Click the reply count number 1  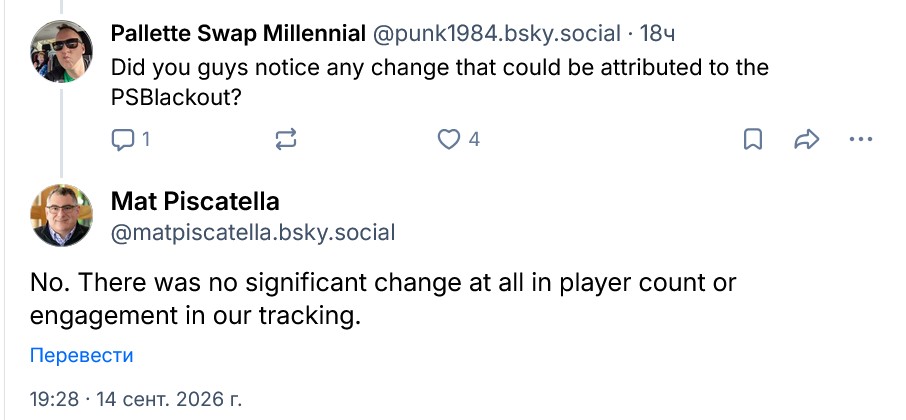tap(146, 140)
